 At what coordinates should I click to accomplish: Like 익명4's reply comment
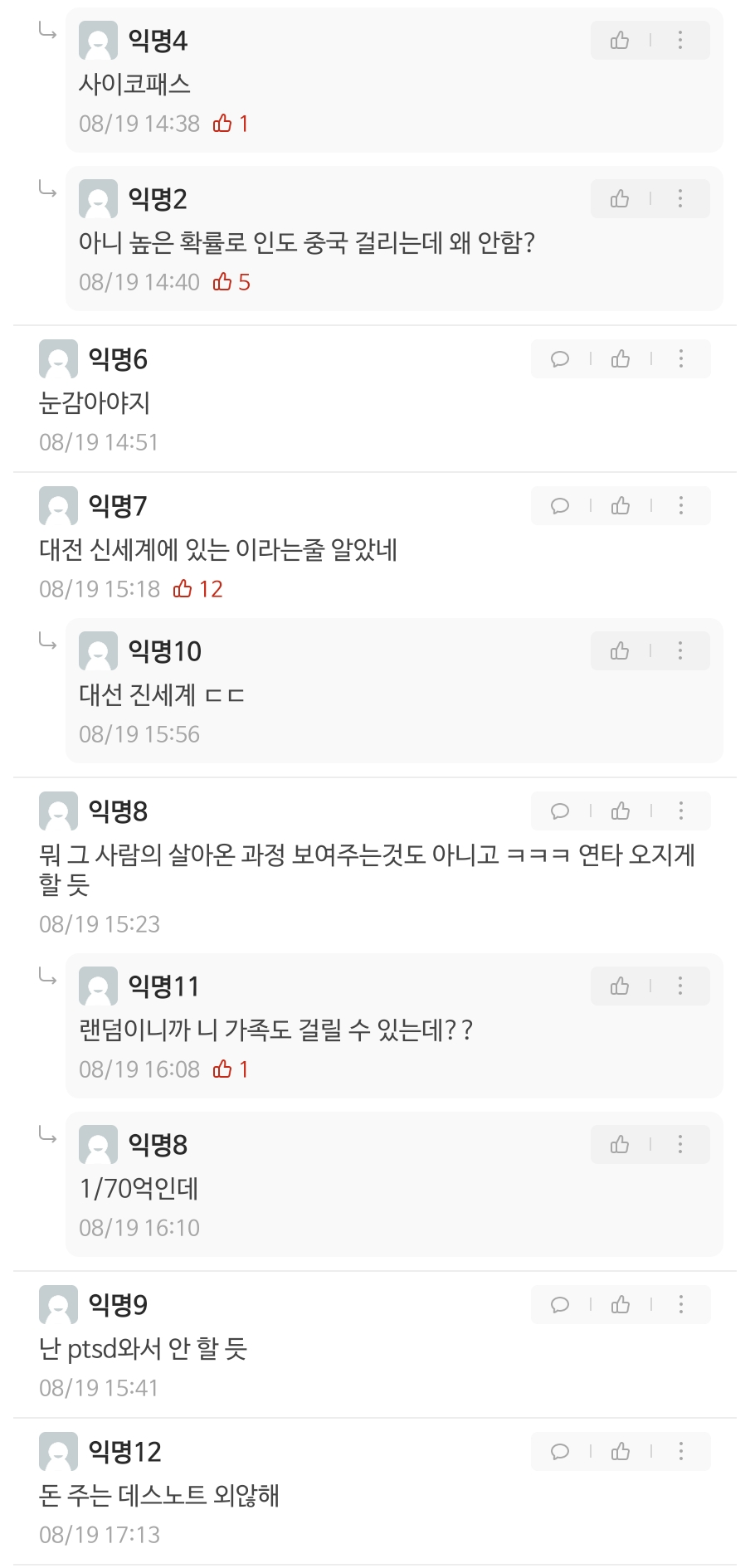pos(620,40)
